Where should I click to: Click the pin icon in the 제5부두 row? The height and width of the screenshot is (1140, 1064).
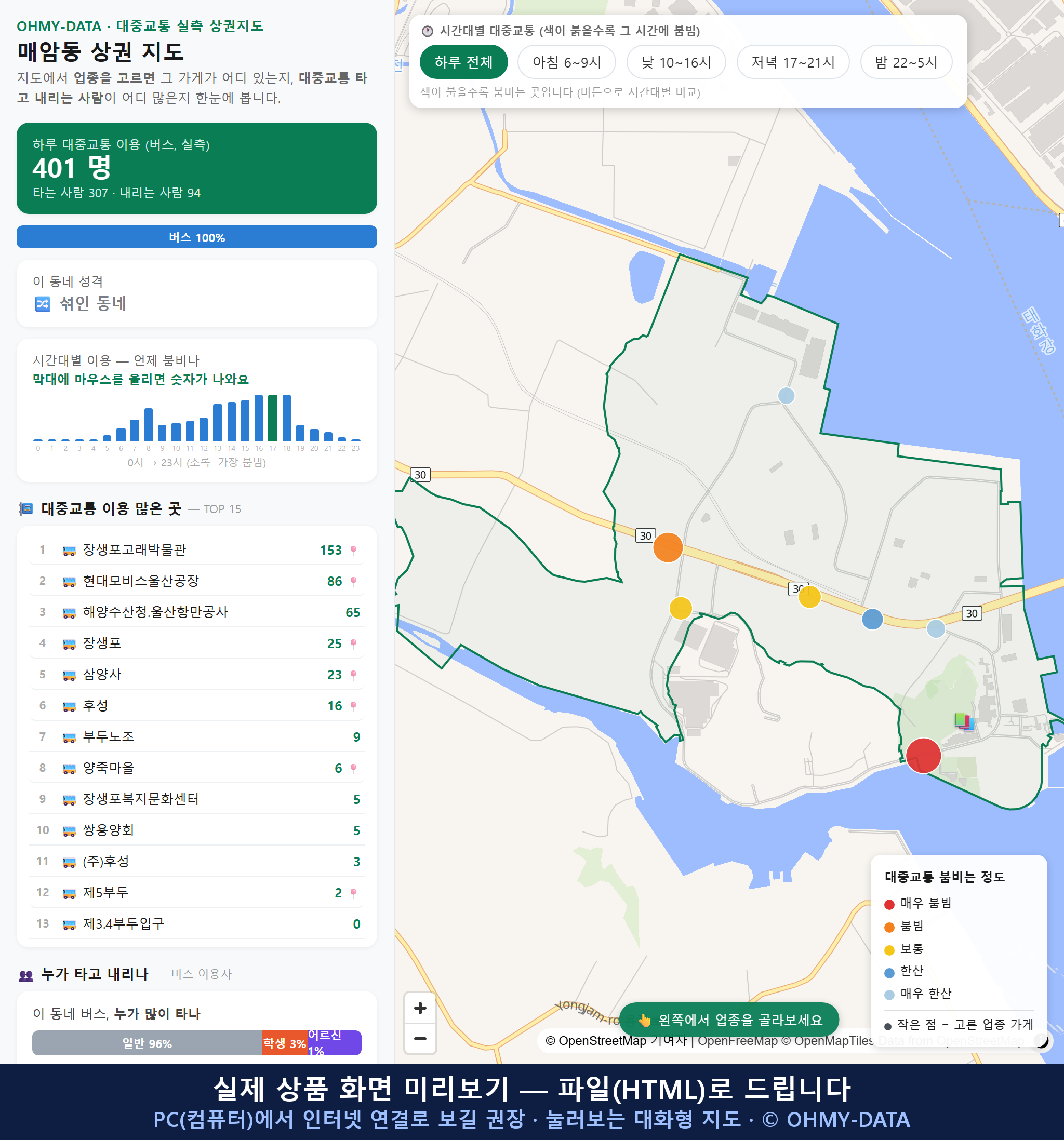pos(353,893)
